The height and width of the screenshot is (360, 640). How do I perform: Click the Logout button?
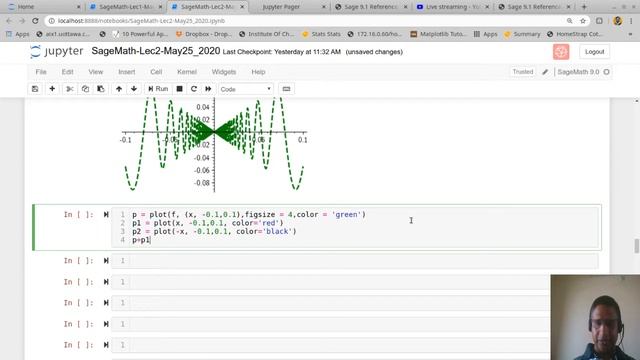click(x=594, y=52)
